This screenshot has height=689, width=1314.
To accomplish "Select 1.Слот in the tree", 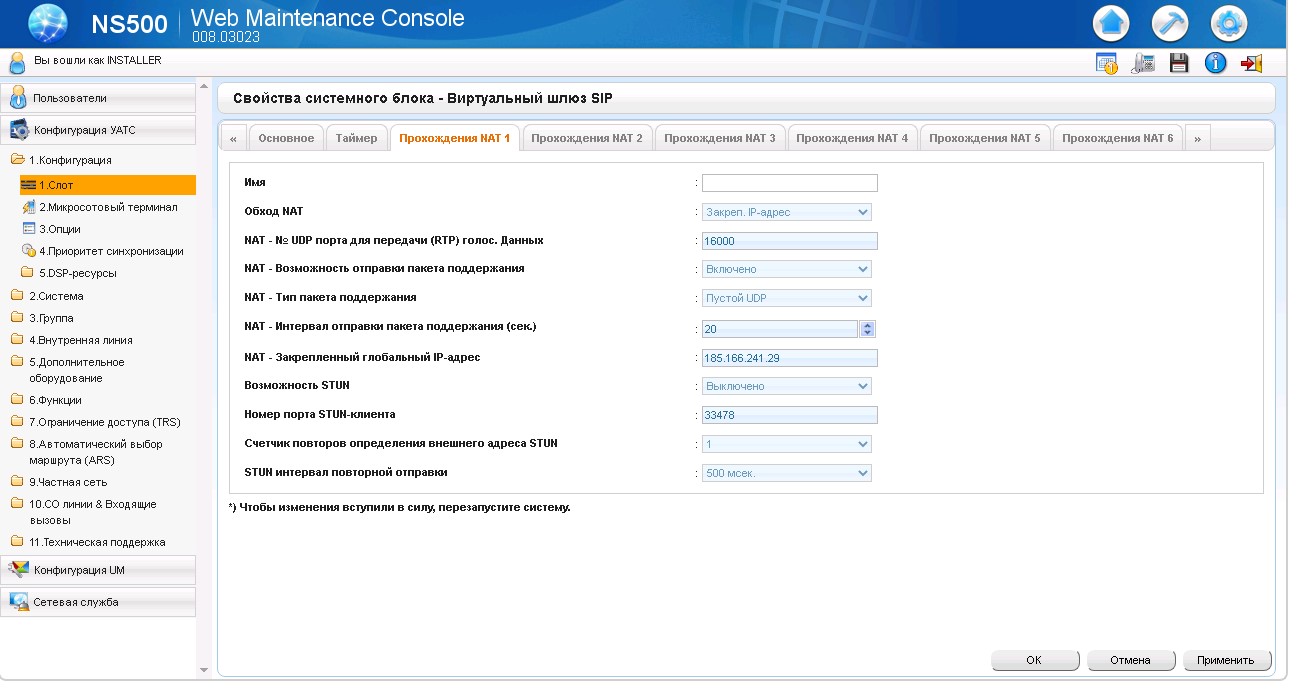I will pyautogui.click(x=108, y=185).
